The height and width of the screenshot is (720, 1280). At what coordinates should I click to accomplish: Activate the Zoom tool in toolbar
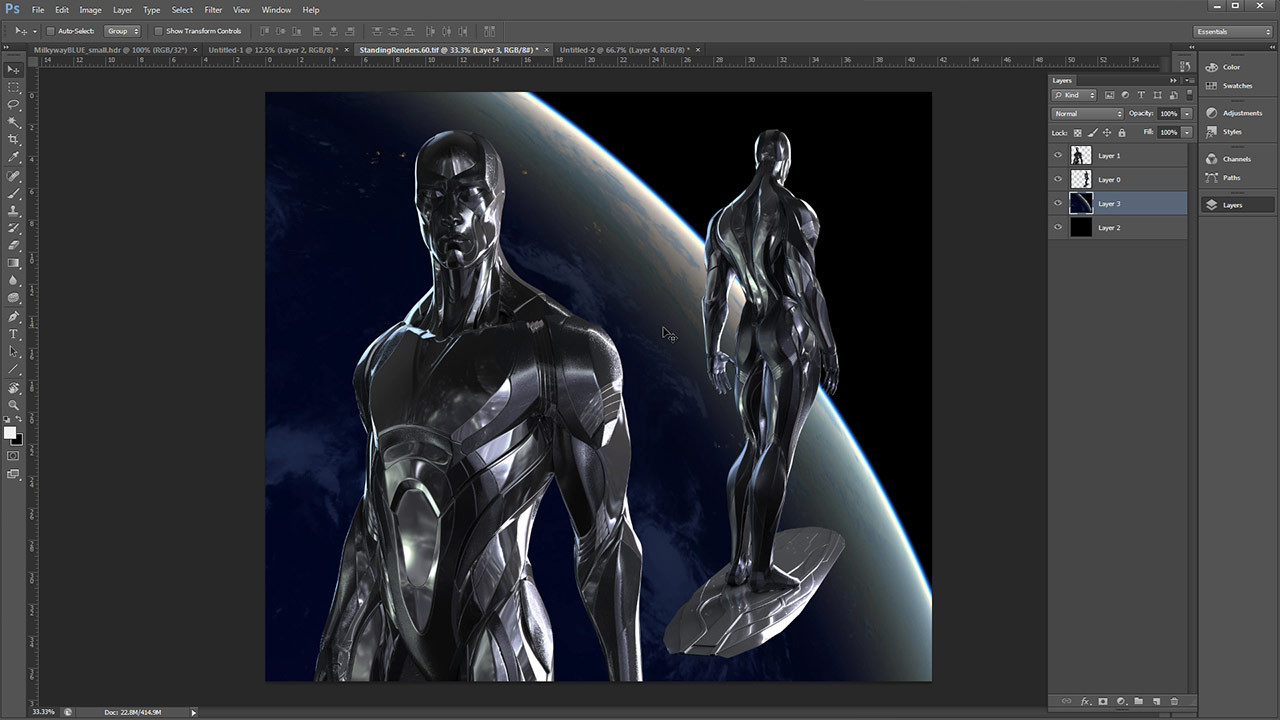click(x=14, y=405)
